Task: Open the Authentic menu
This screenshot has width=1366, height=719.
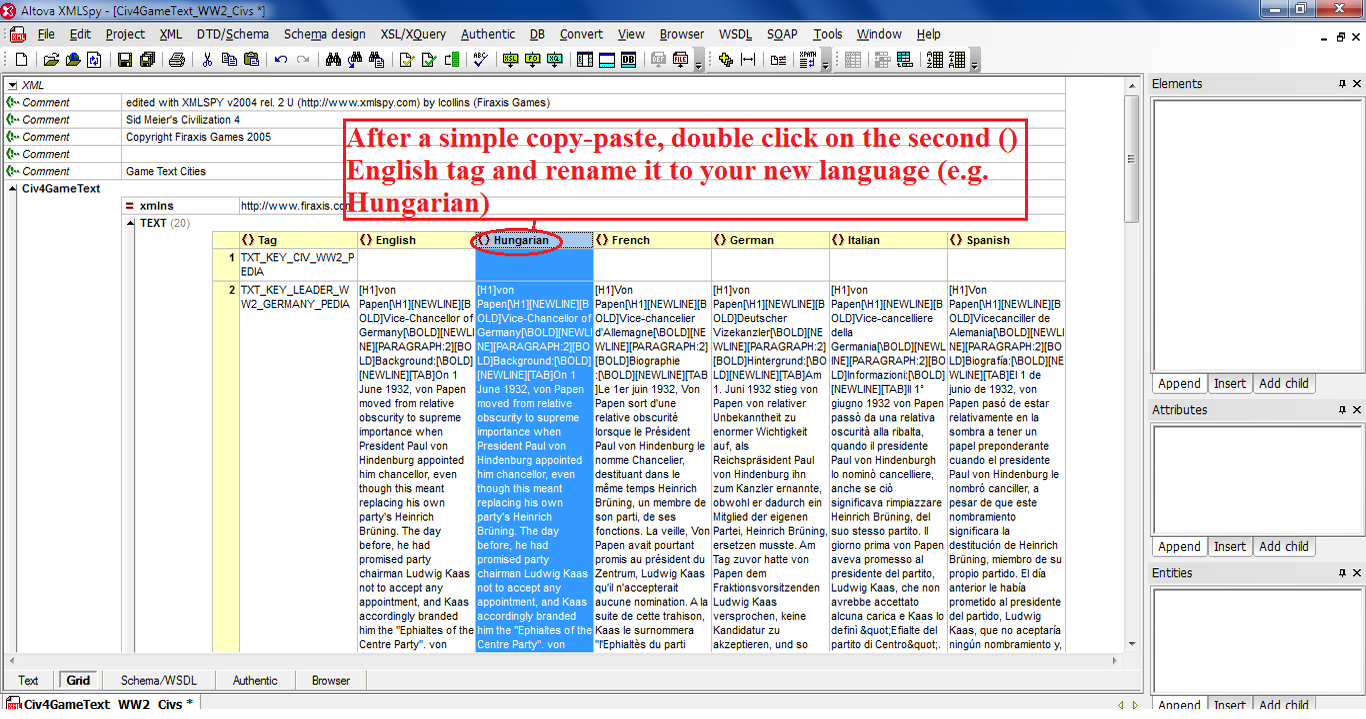Action: [488, 34]
